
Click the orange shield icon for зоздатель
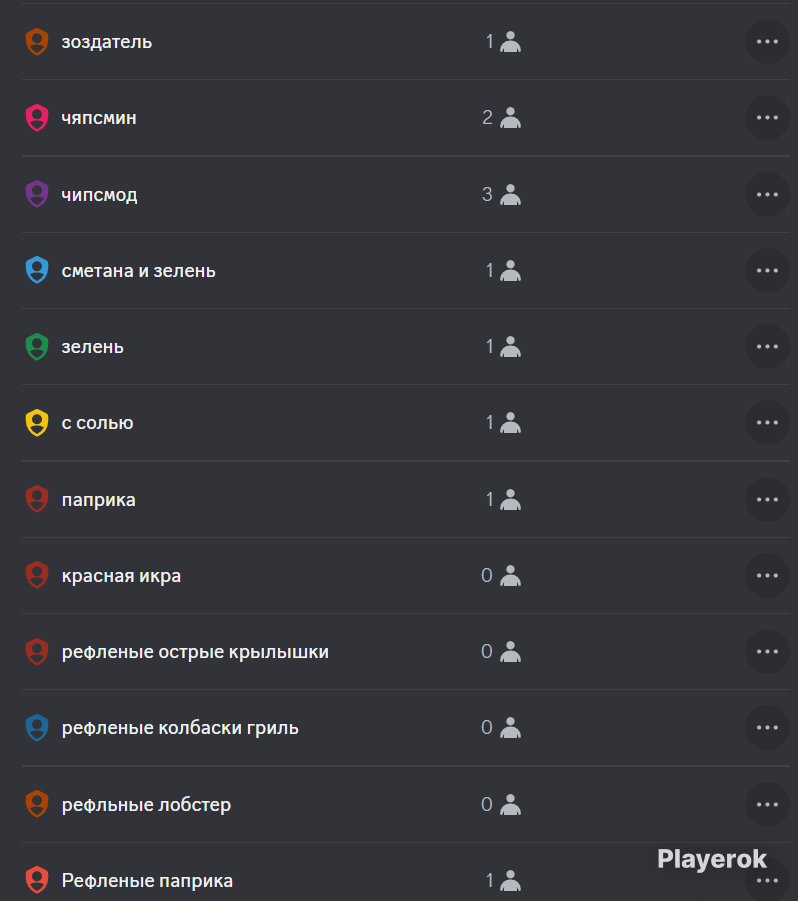37,41
